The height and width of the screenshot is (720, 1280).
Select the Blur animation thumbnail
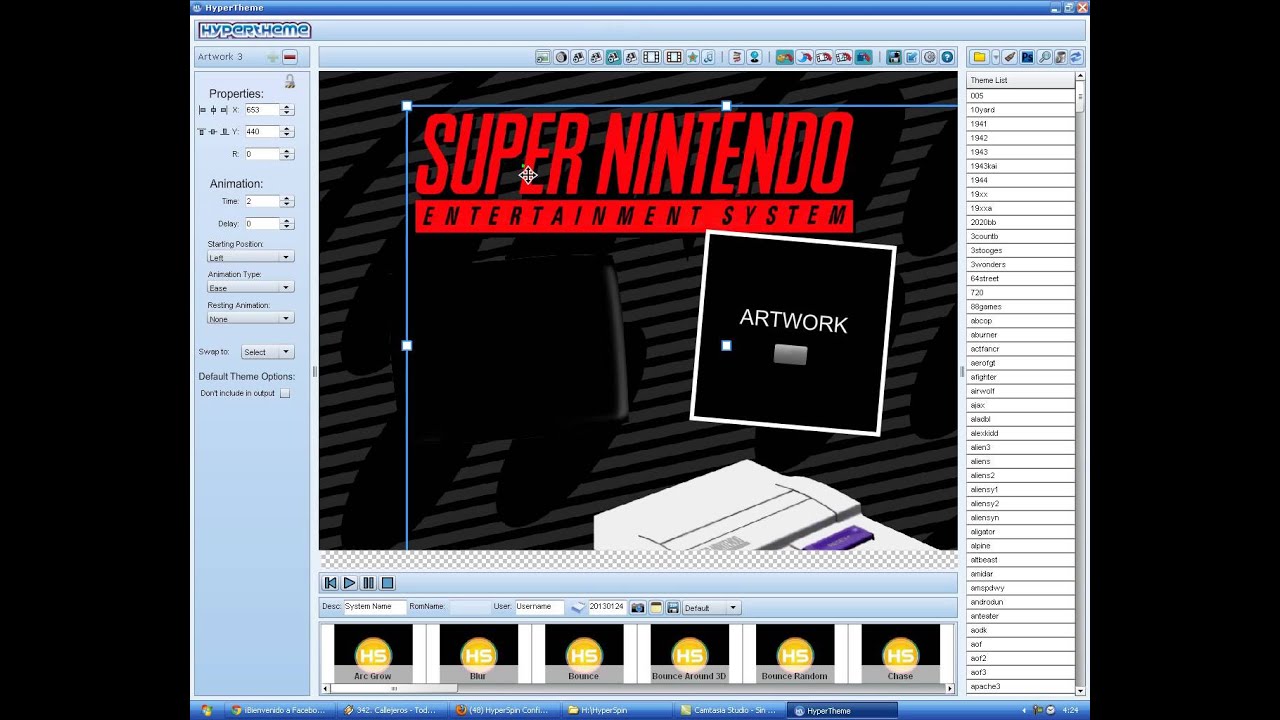[478, 653]
